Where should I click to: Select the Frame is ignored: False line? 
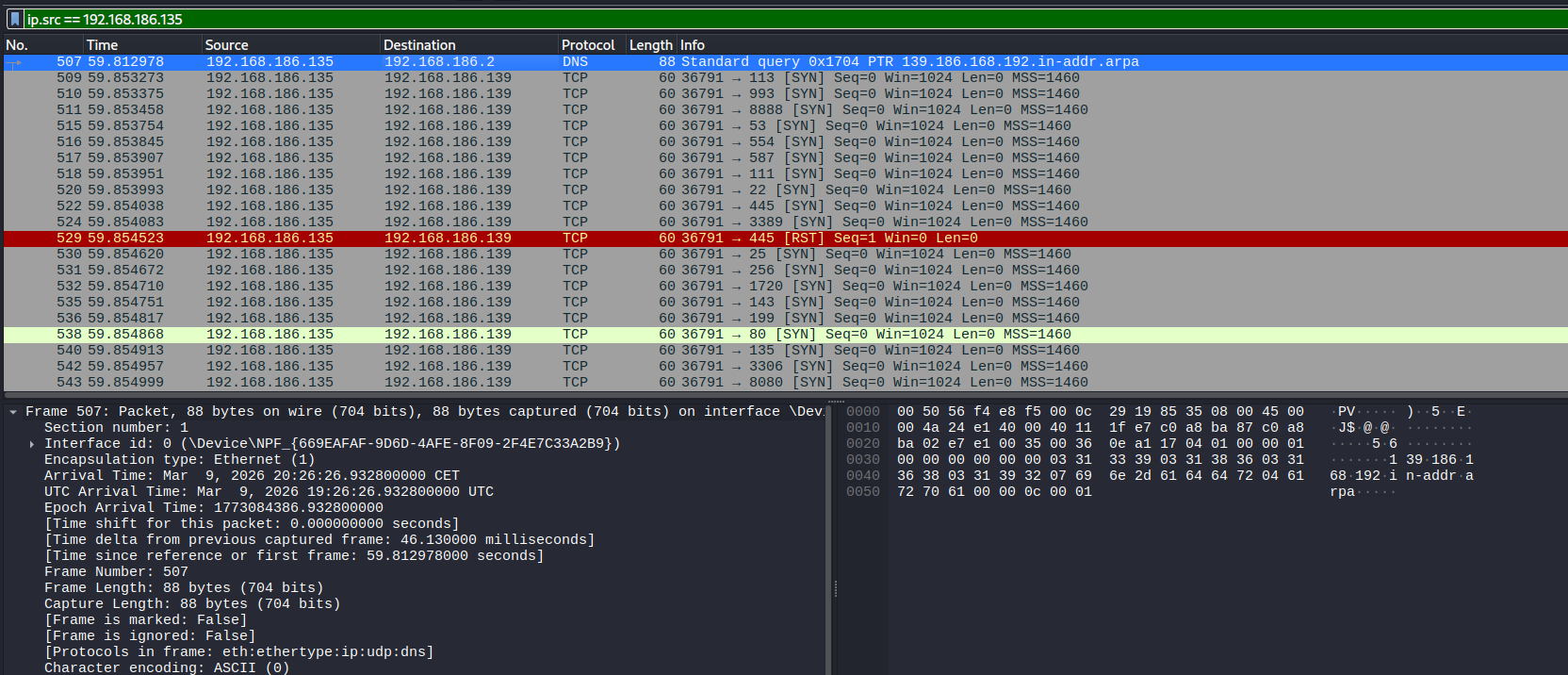point(150,635)
